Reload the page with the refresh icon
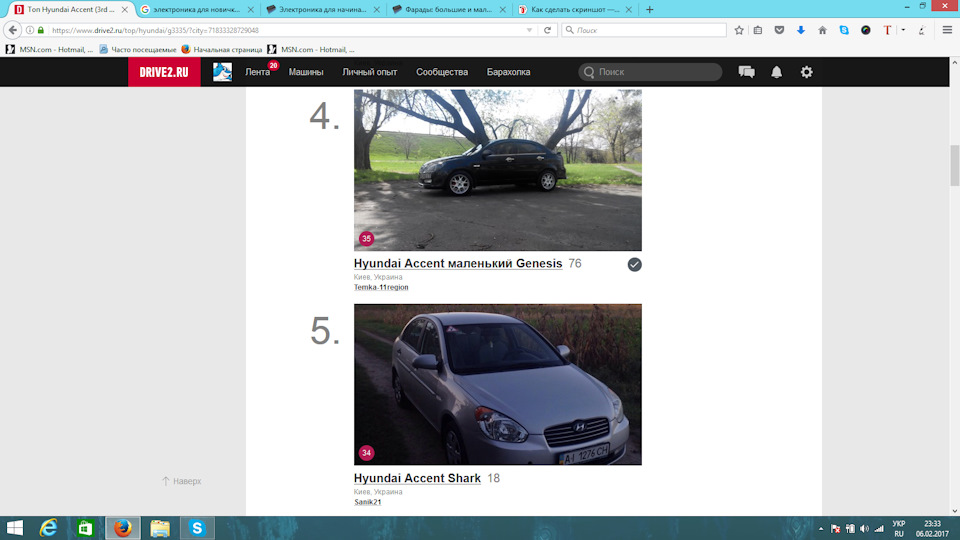960x540 pixels. click(x=547, y=30)
